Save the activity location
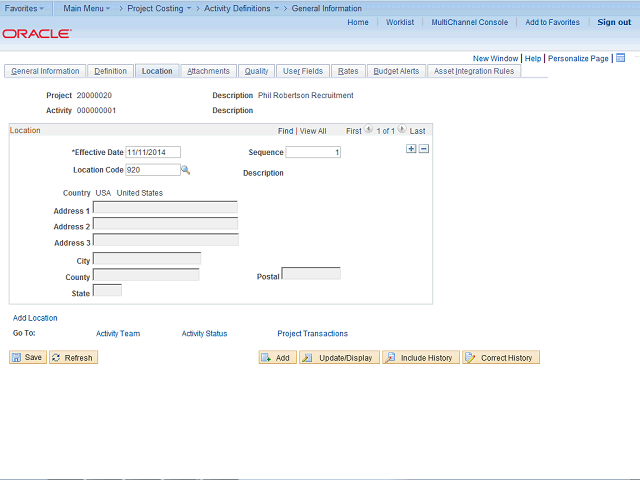 (x=28, y=357)
